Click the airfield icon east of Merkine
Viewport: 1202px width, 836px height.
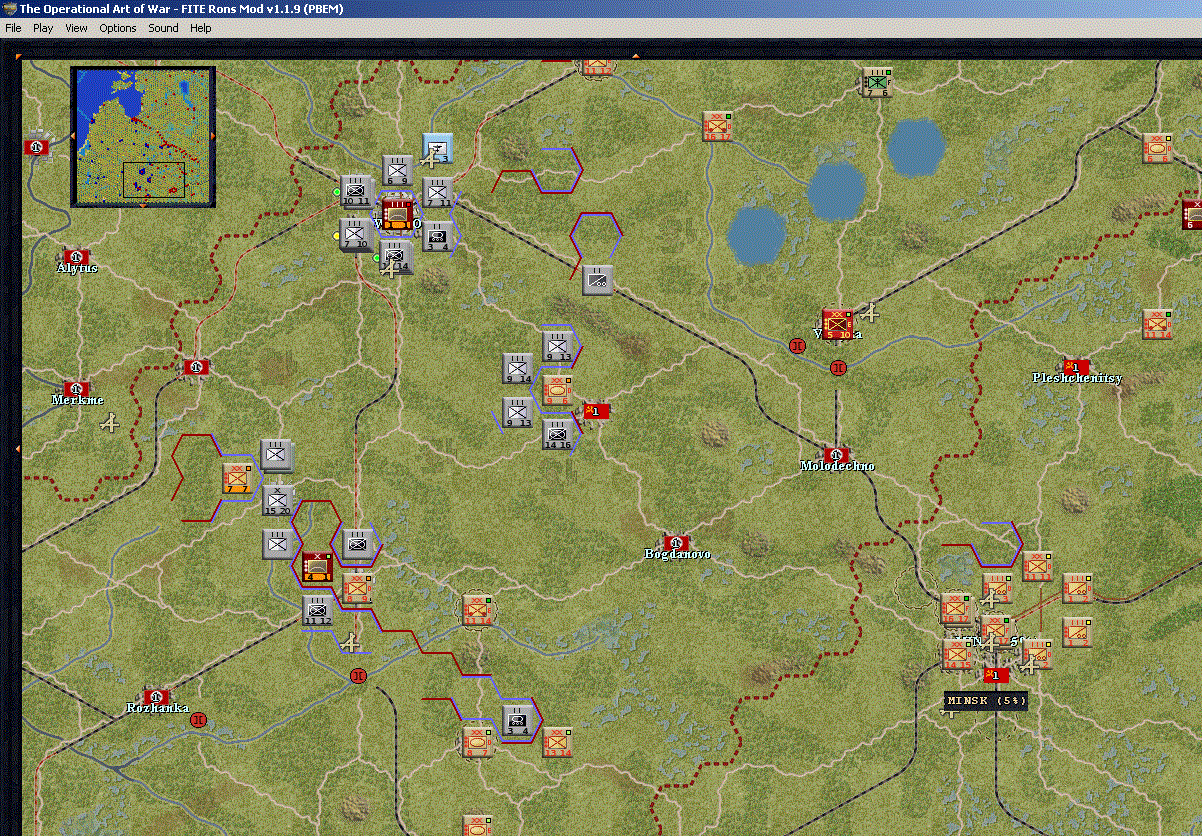[110, 424]
